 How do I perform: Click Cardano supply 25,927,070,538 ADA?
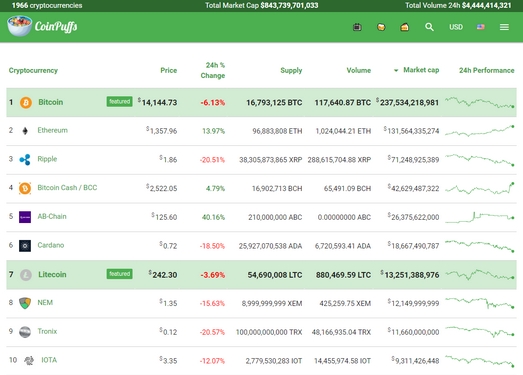[271, 246]
